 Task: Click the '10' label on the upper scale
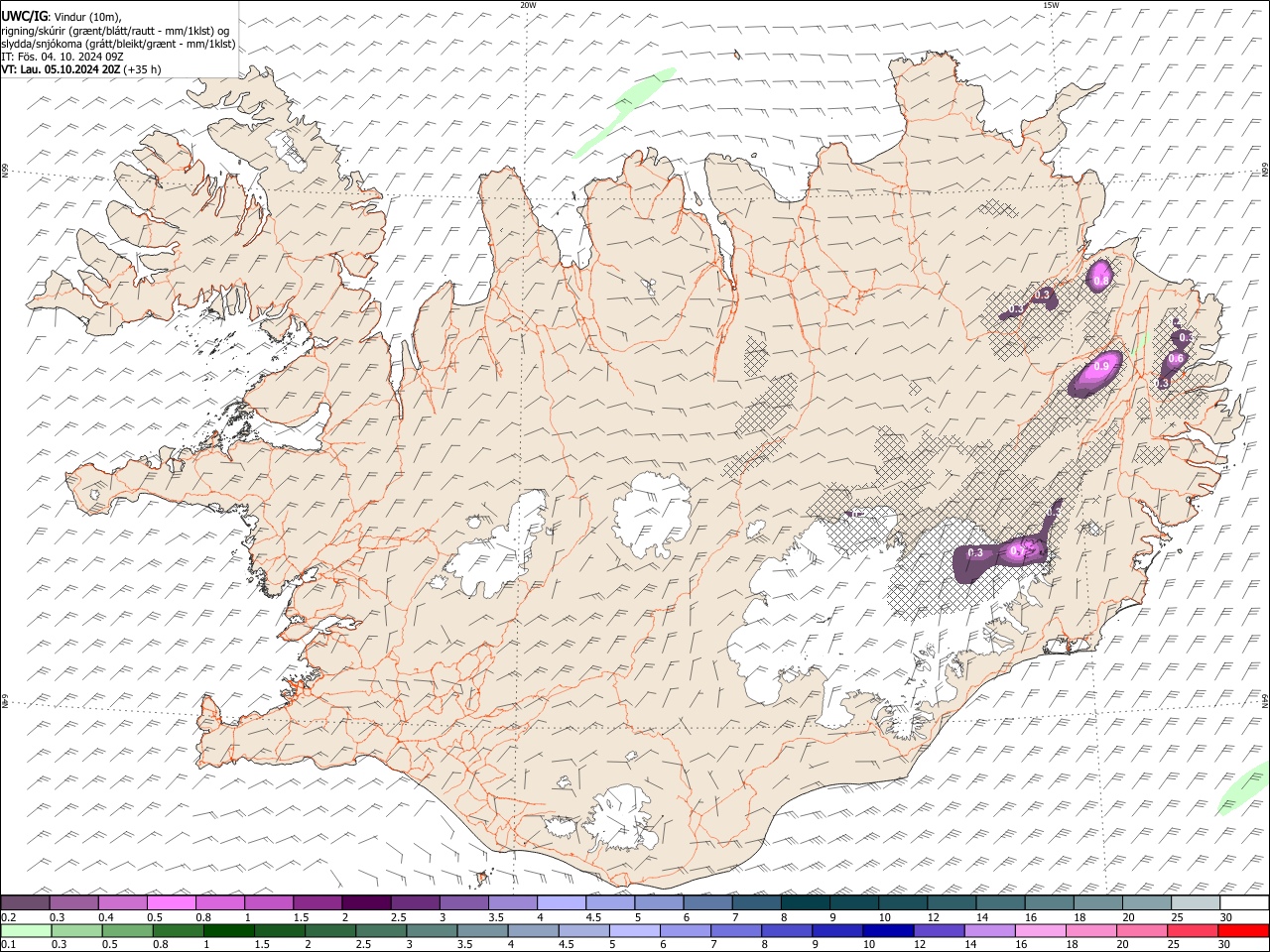tap(884, 917)
